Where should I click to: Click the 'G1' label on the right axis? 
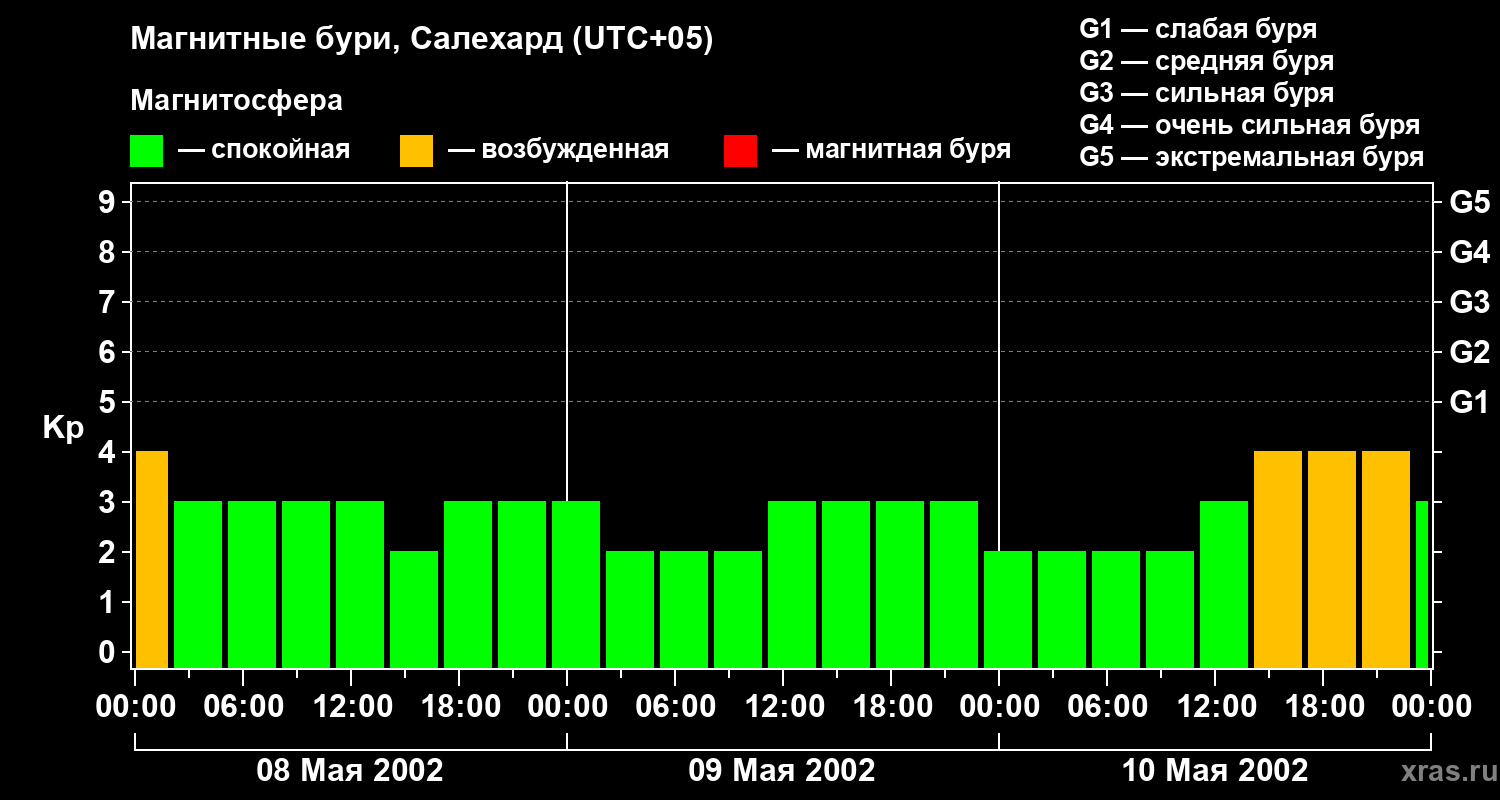click(x=1469, y=403)
